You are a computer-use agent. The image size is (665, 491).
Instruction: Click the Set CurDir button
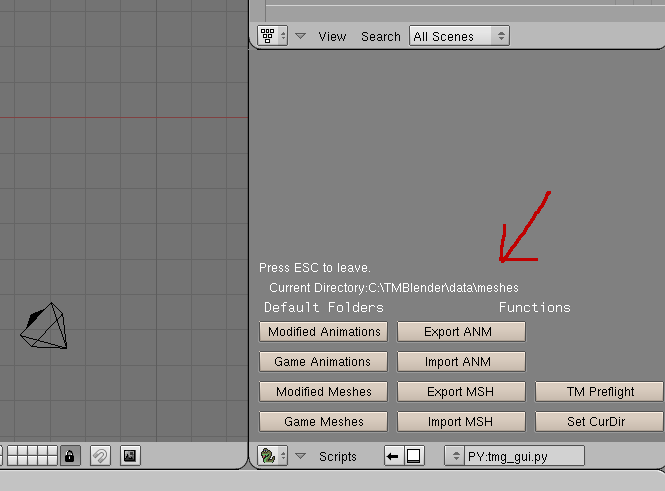click(599, 421)
